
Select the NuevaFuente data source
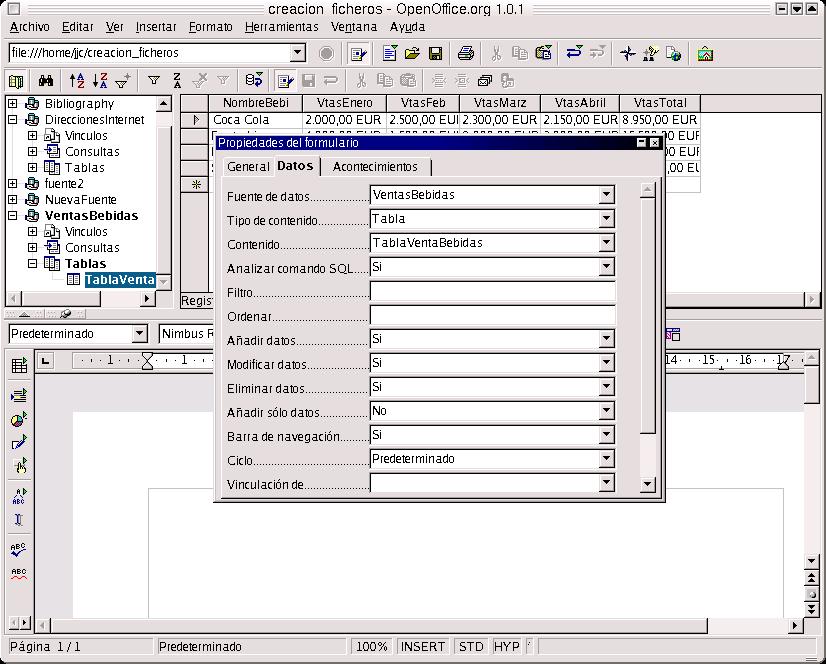pyautogui.click(x=80, y=200)
